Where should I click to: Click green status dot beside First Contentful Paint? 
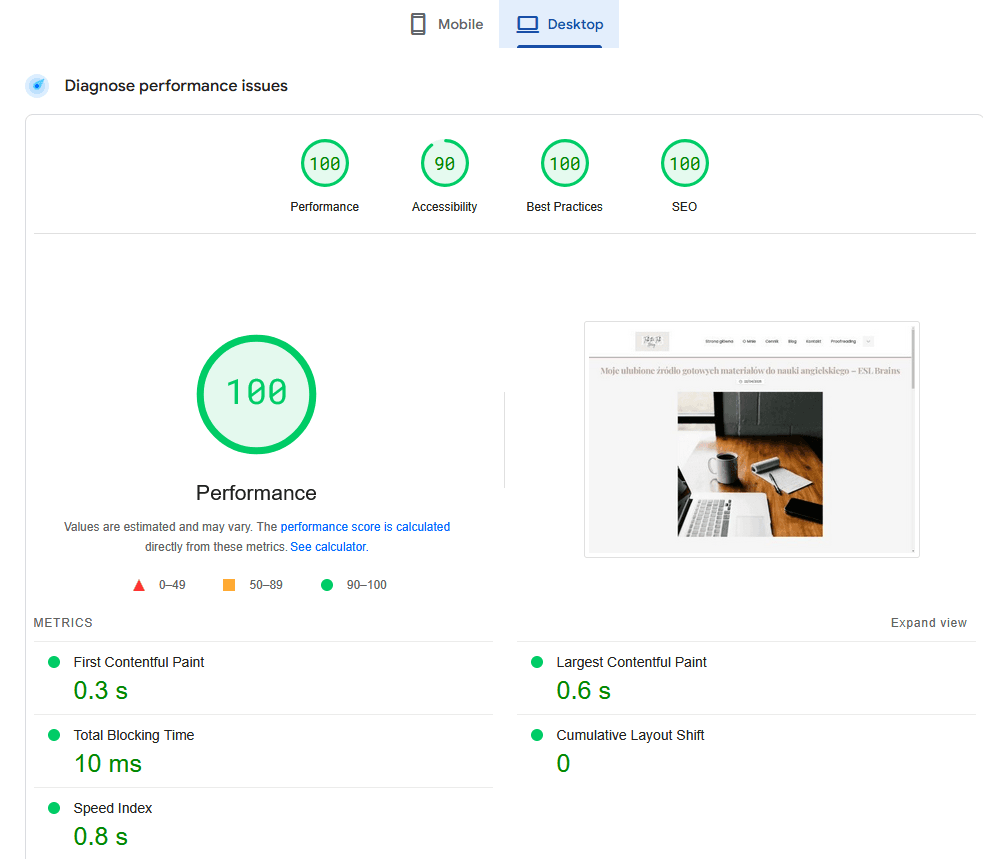tap(54, 662)
